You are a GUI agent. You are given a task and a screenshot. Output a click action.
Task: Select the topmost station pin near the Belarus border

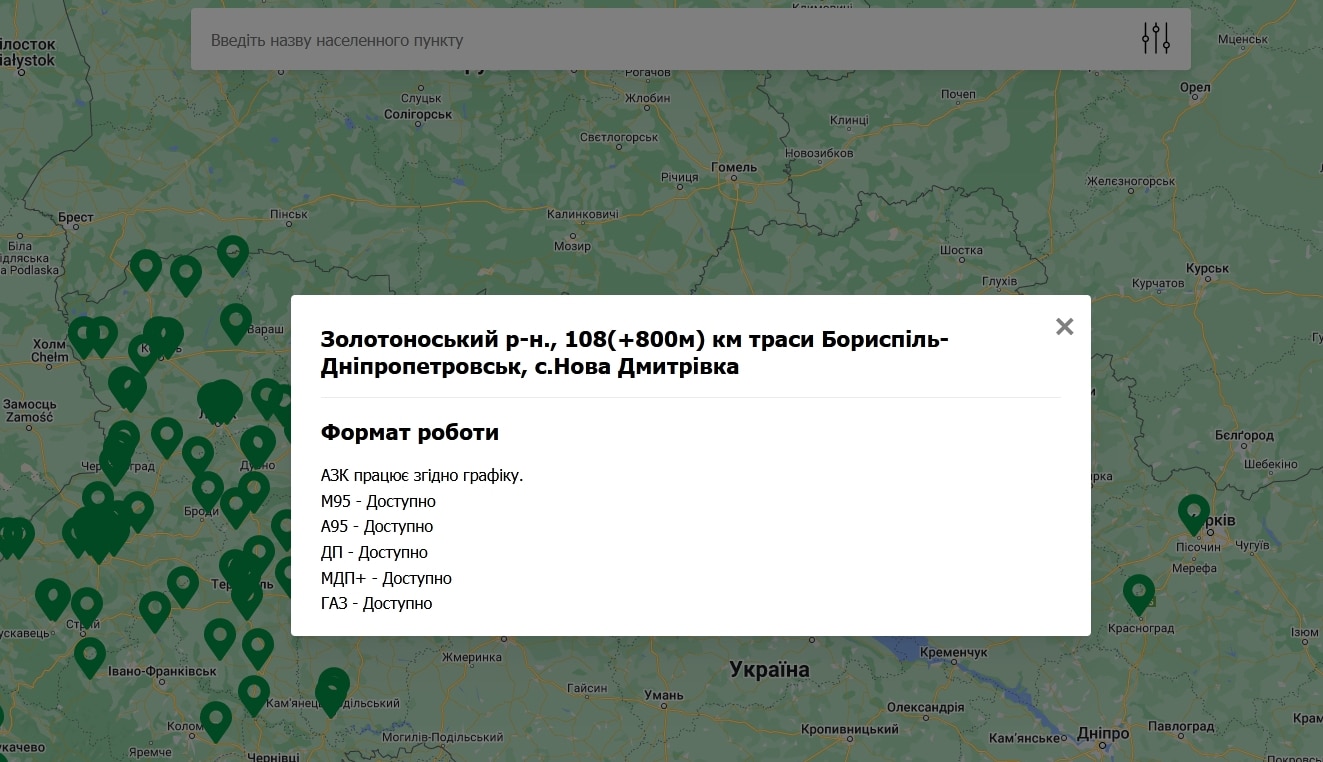(x=232, y=255)
